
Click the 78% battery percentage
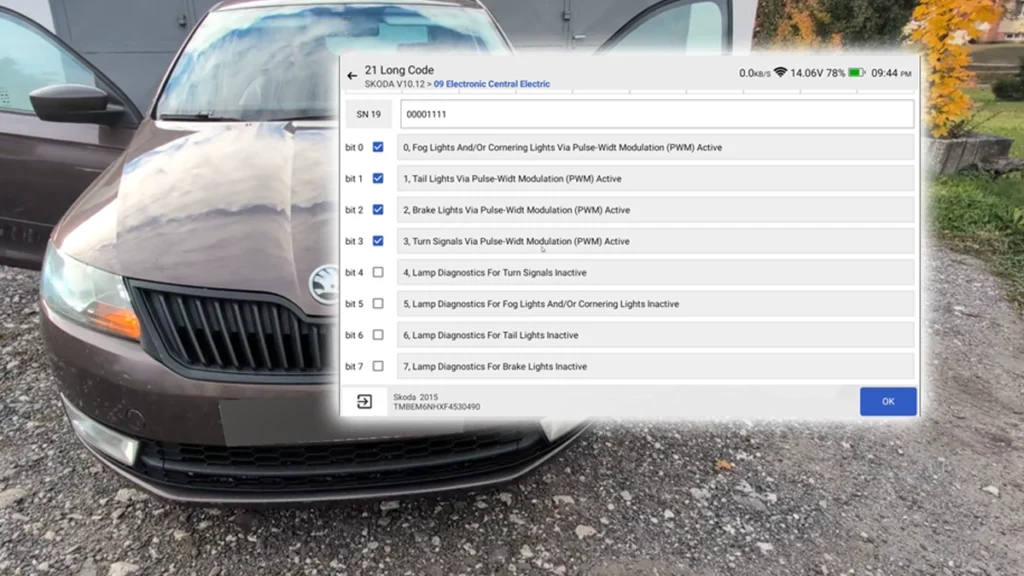click(x=835, y=73)
